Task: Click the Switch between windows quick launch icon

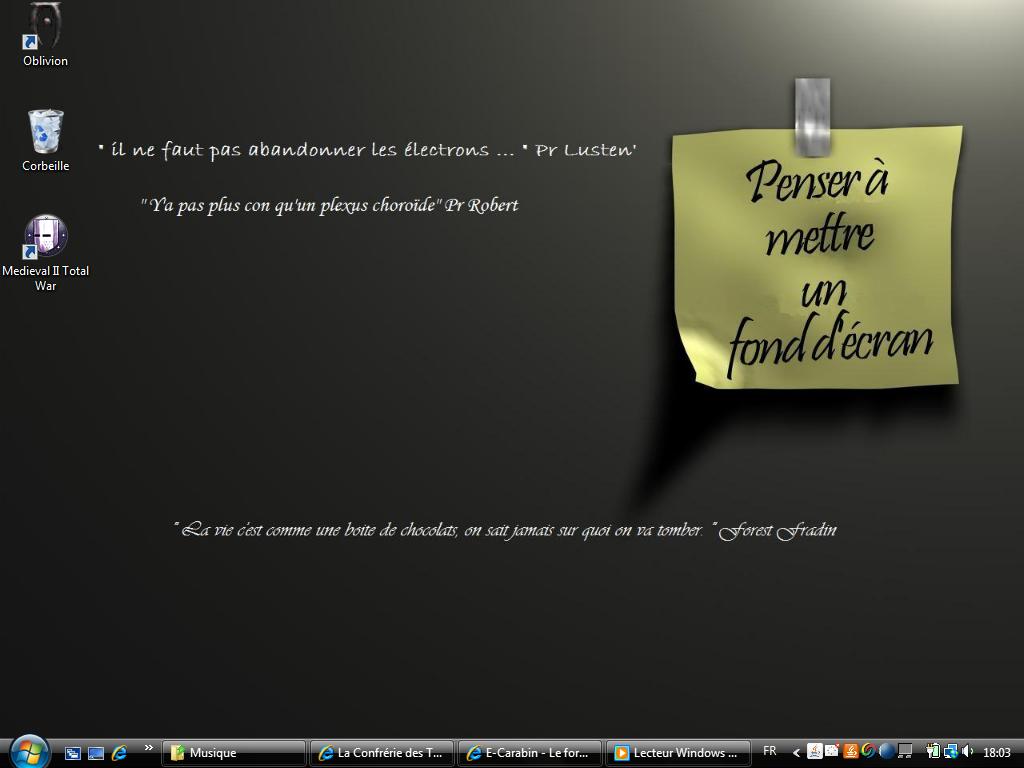Action: click(x=73, y=753)
